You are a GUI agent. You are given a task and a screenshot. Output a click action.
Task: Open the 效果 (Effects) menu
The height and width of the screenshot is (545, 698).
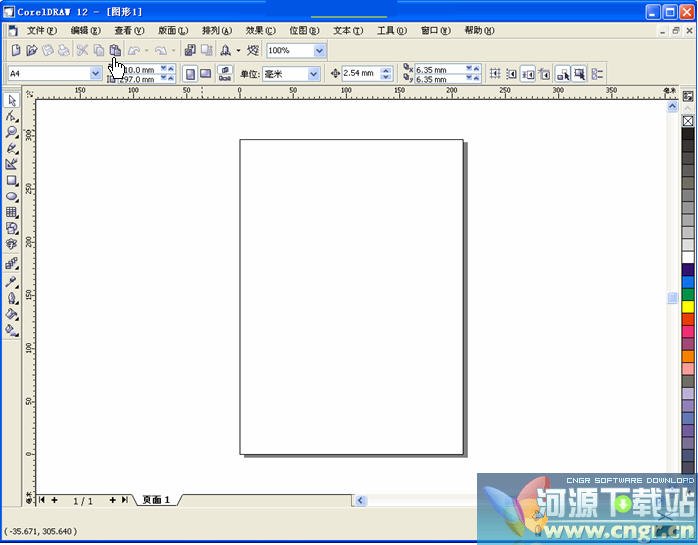tap(260, 30)
